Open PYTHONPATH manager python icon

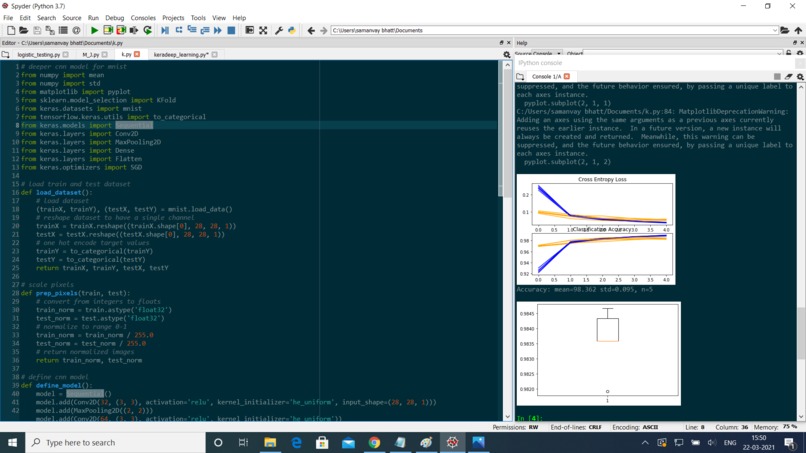tap(292, 30)
